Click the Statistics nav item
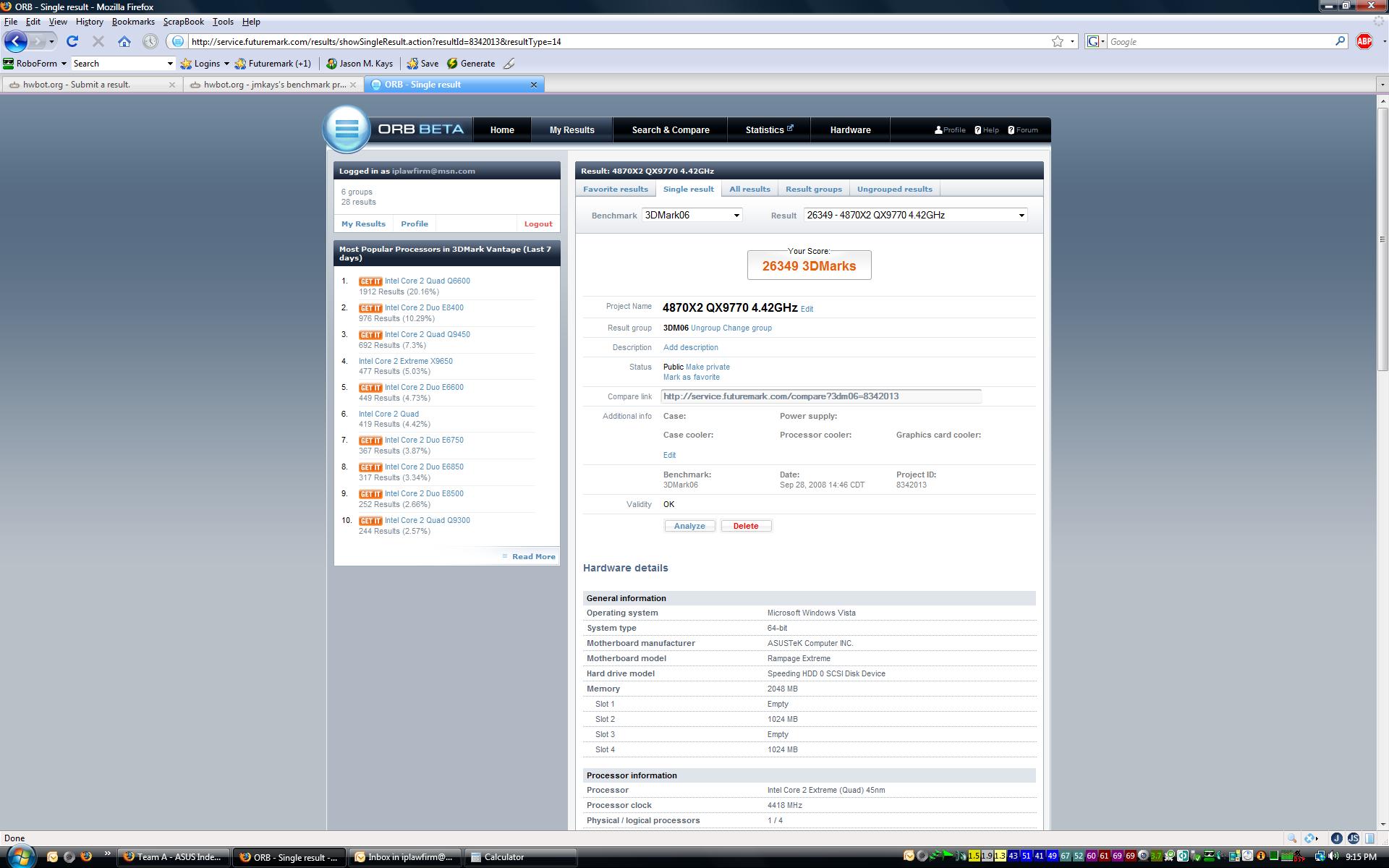The width and height of the screenshot is (1389, 868). [x=769, y=130]
